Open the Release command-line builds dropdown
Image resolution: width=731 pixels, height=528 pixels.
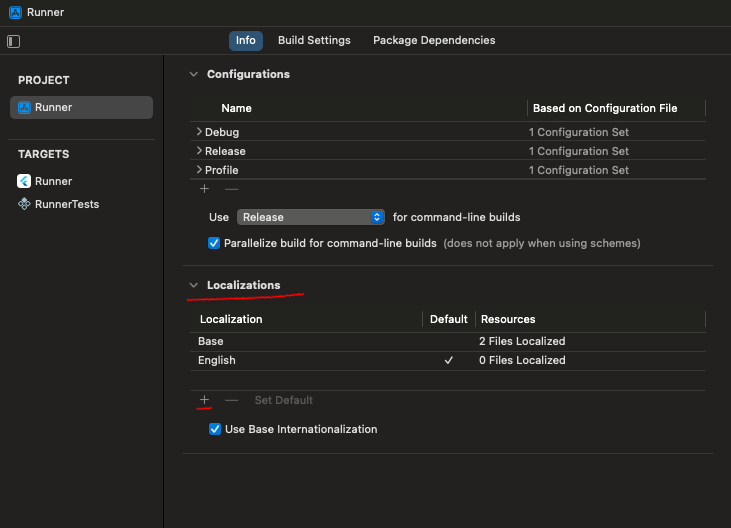click(x=311, y=217)
